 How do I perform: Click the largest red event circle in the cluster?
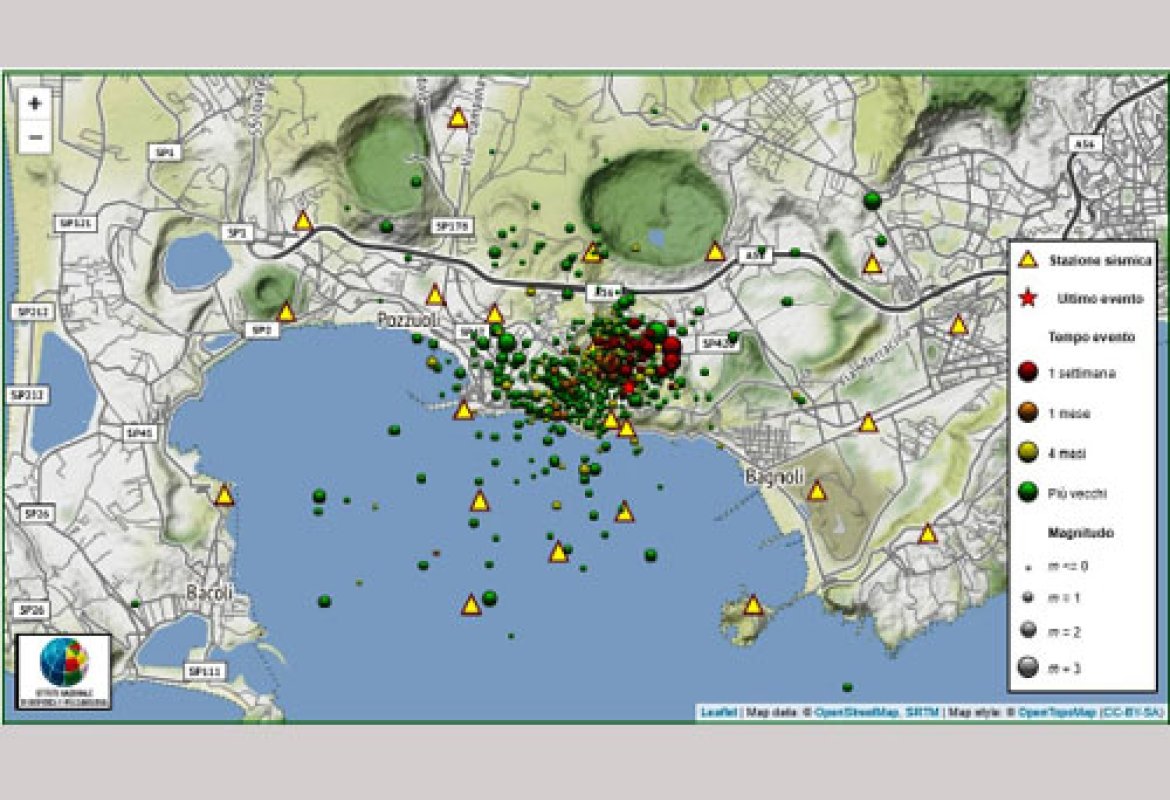coord(671,346)
